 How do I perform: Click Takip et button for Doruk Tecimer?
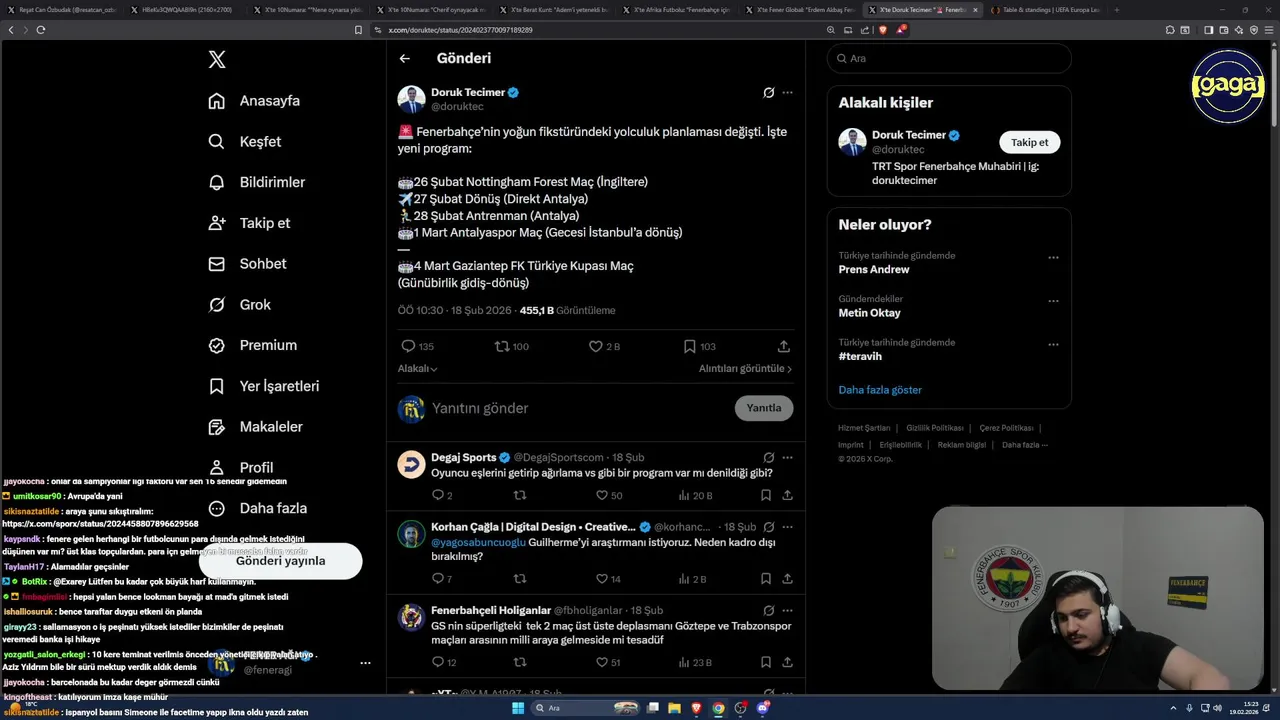1029,142
